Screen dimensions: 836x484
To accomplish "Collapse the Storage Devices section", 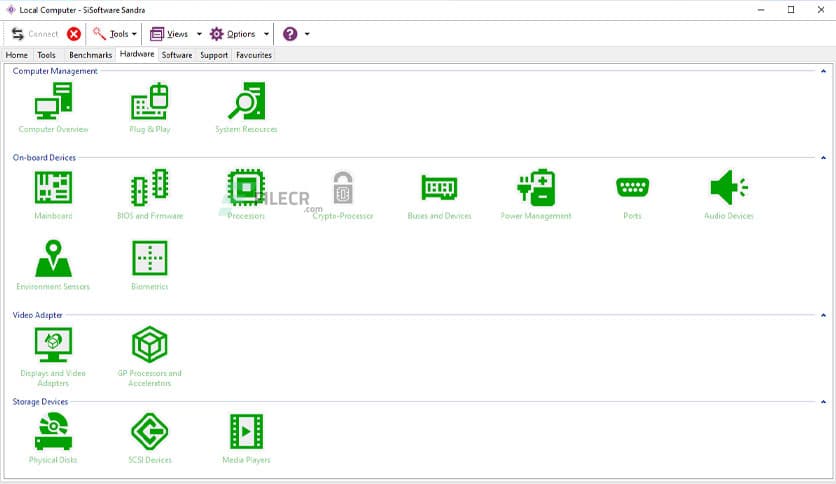I will coord(823,402).
